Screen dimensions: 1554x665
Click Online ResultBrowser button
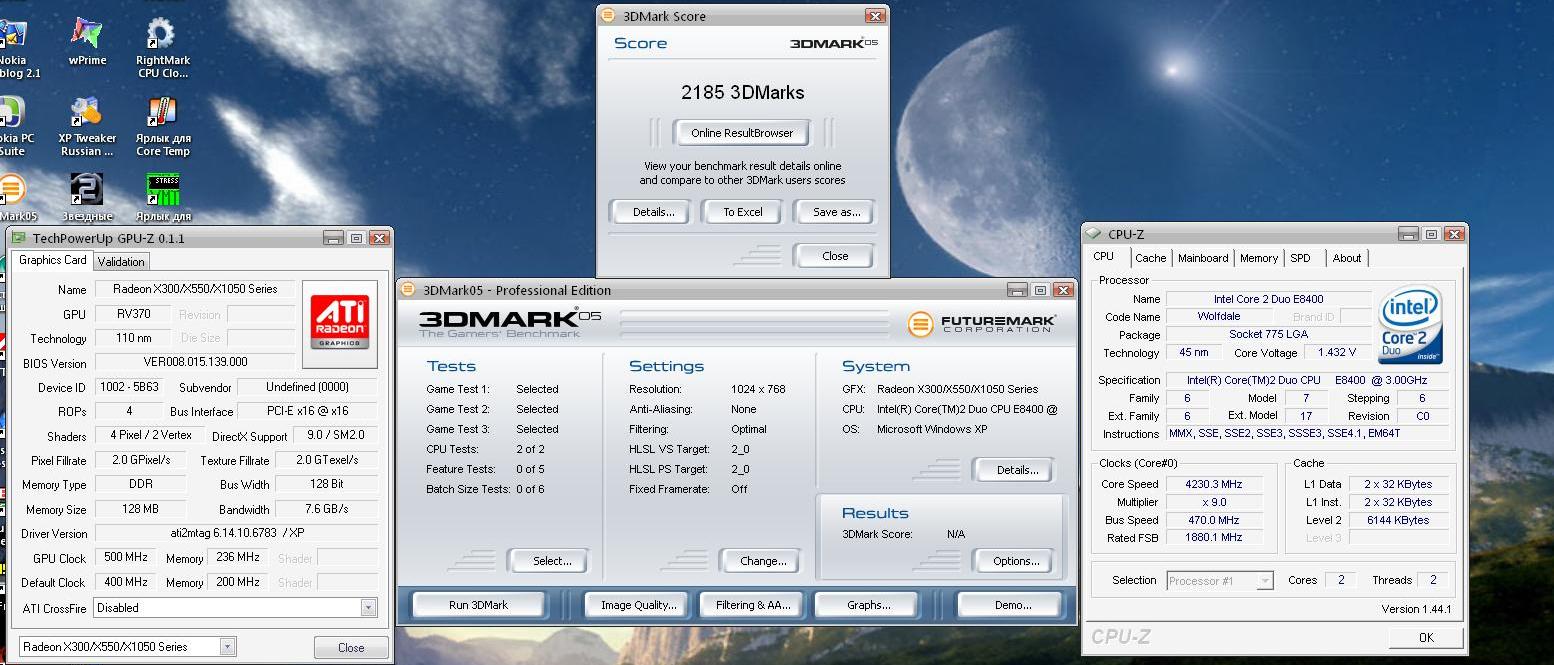click(742, 133)
